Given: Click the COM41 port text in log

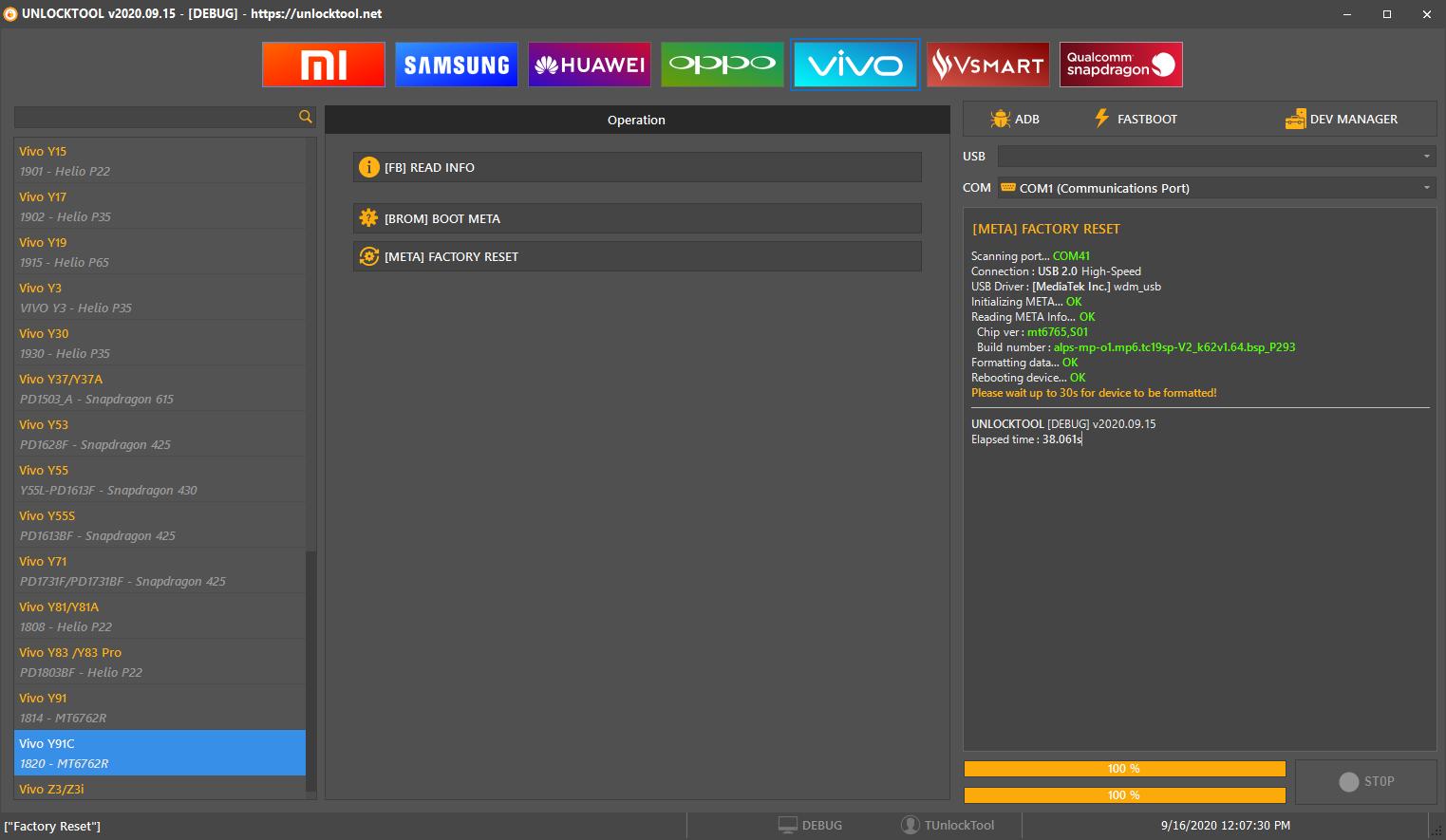Looking at the screenshot, I should click(x=1071, y=256).
